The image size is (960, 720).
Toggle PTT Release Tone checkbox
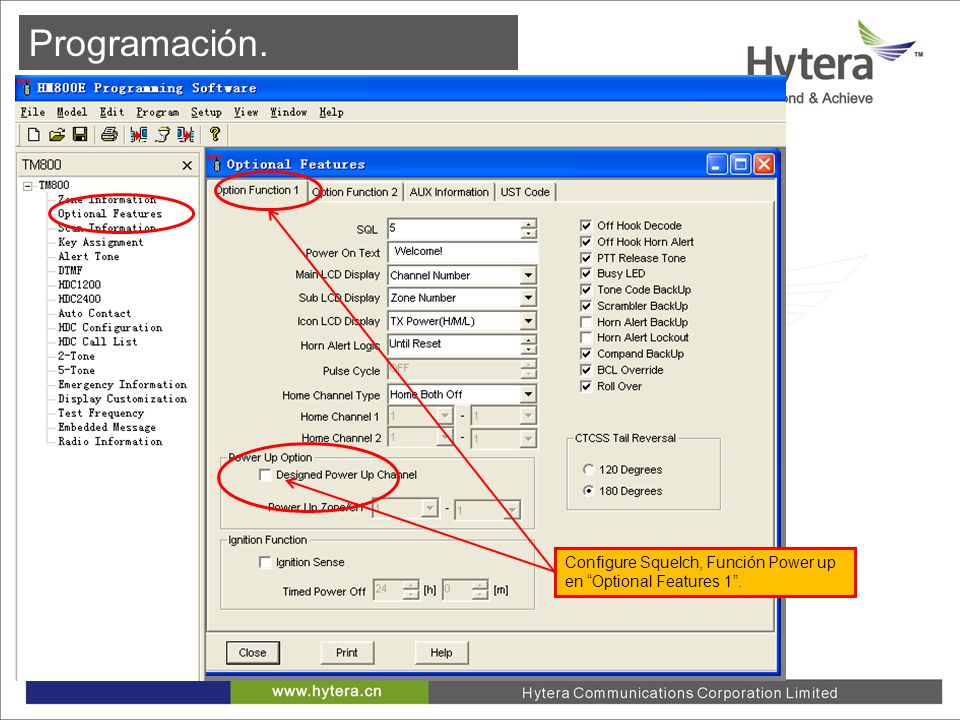pyautogui.click(x=586, y=258)
